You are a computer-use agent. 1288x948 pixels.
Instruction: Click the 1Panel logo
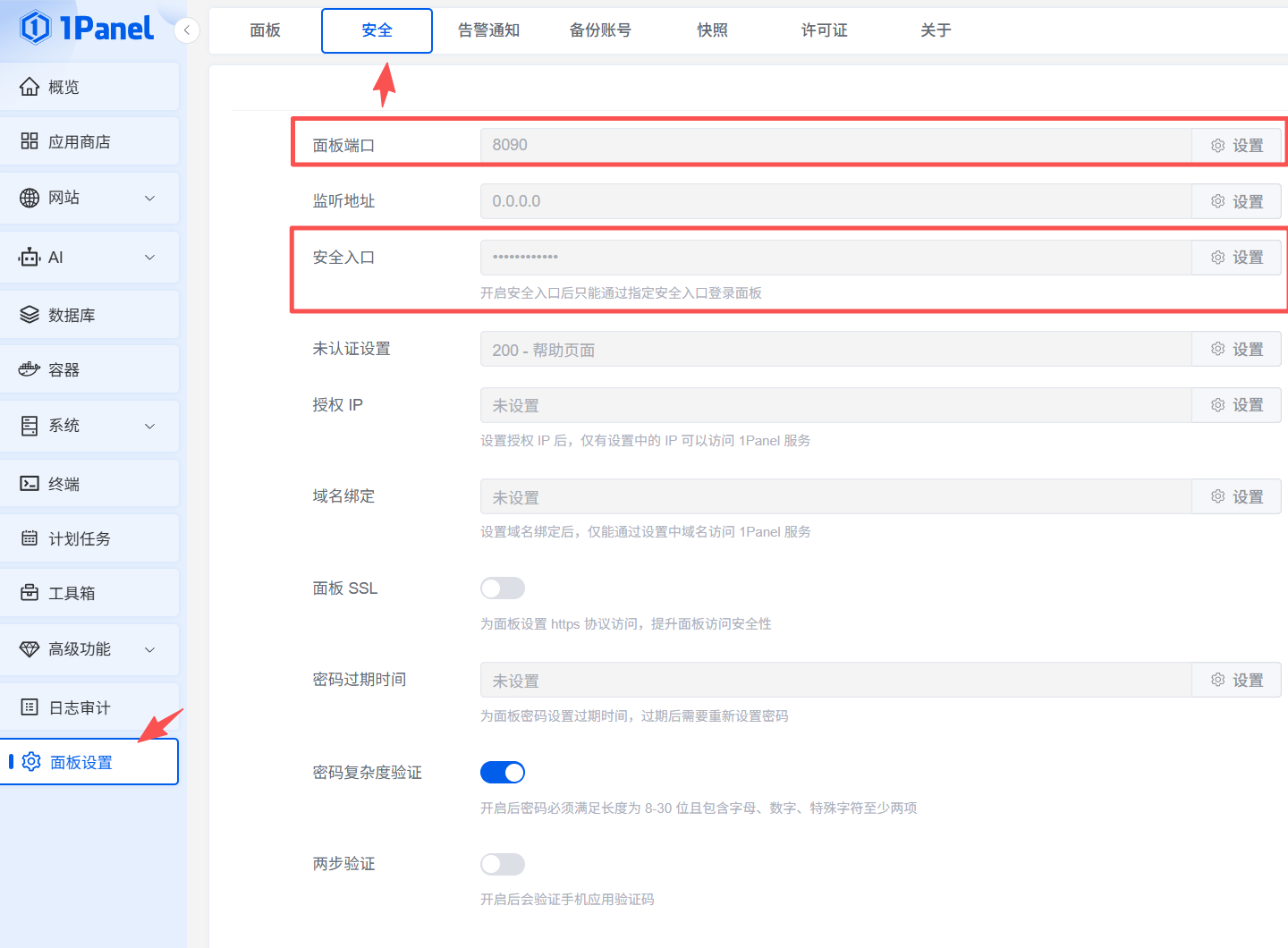click(85, 28)
